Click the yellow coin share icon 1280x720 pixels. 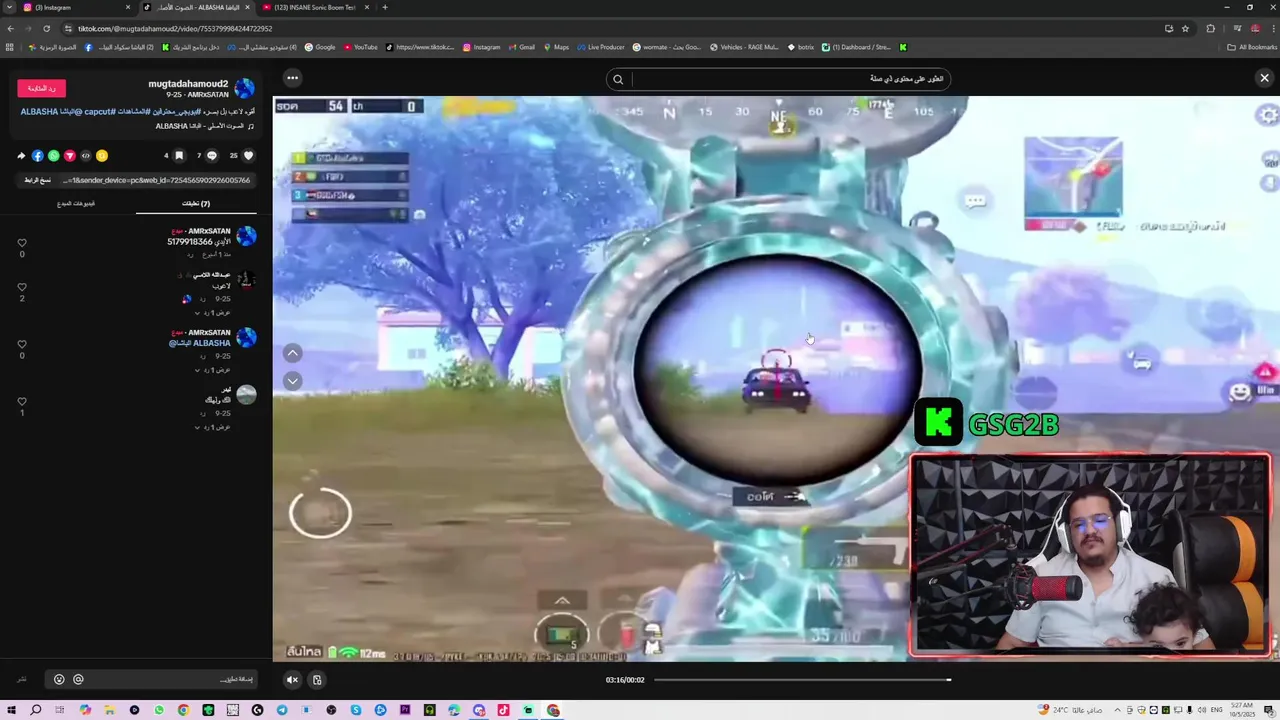click(102, 156)
